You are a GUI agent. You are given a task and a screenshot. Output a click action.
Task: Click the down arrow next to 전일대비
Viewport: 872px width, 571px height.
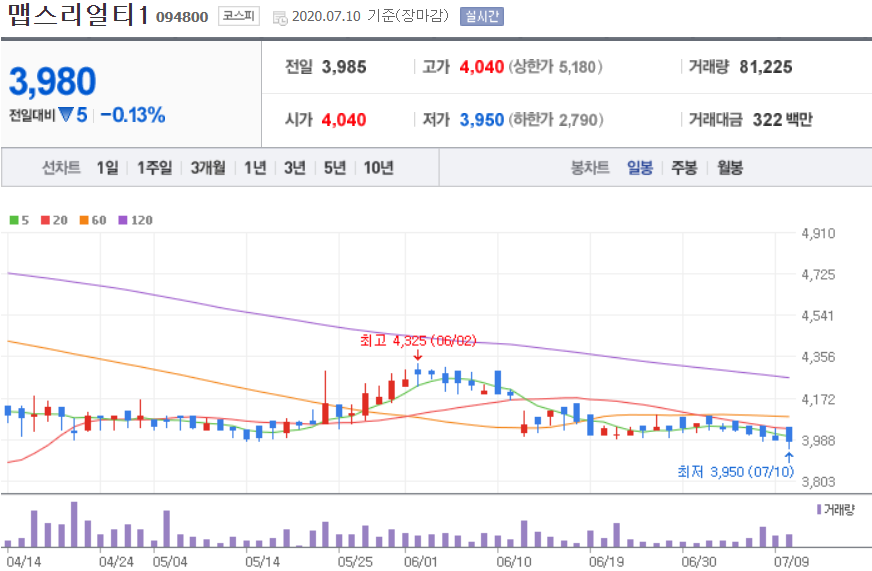tap(66, 115)
